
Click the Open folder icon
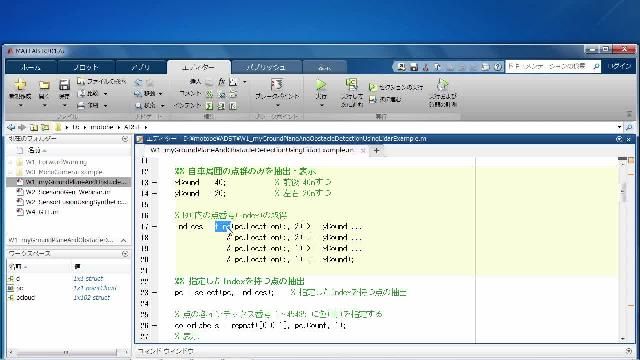coord(44,85)
